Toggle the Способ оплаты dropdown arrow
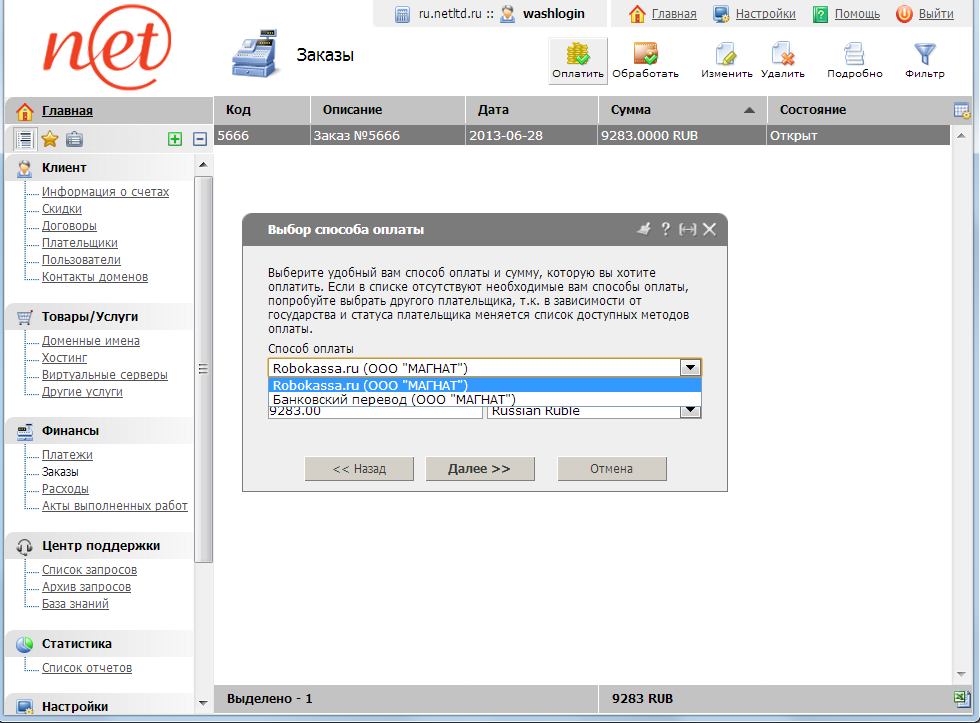This screenshot has height=723, width=980. click(x=690, y=367)
